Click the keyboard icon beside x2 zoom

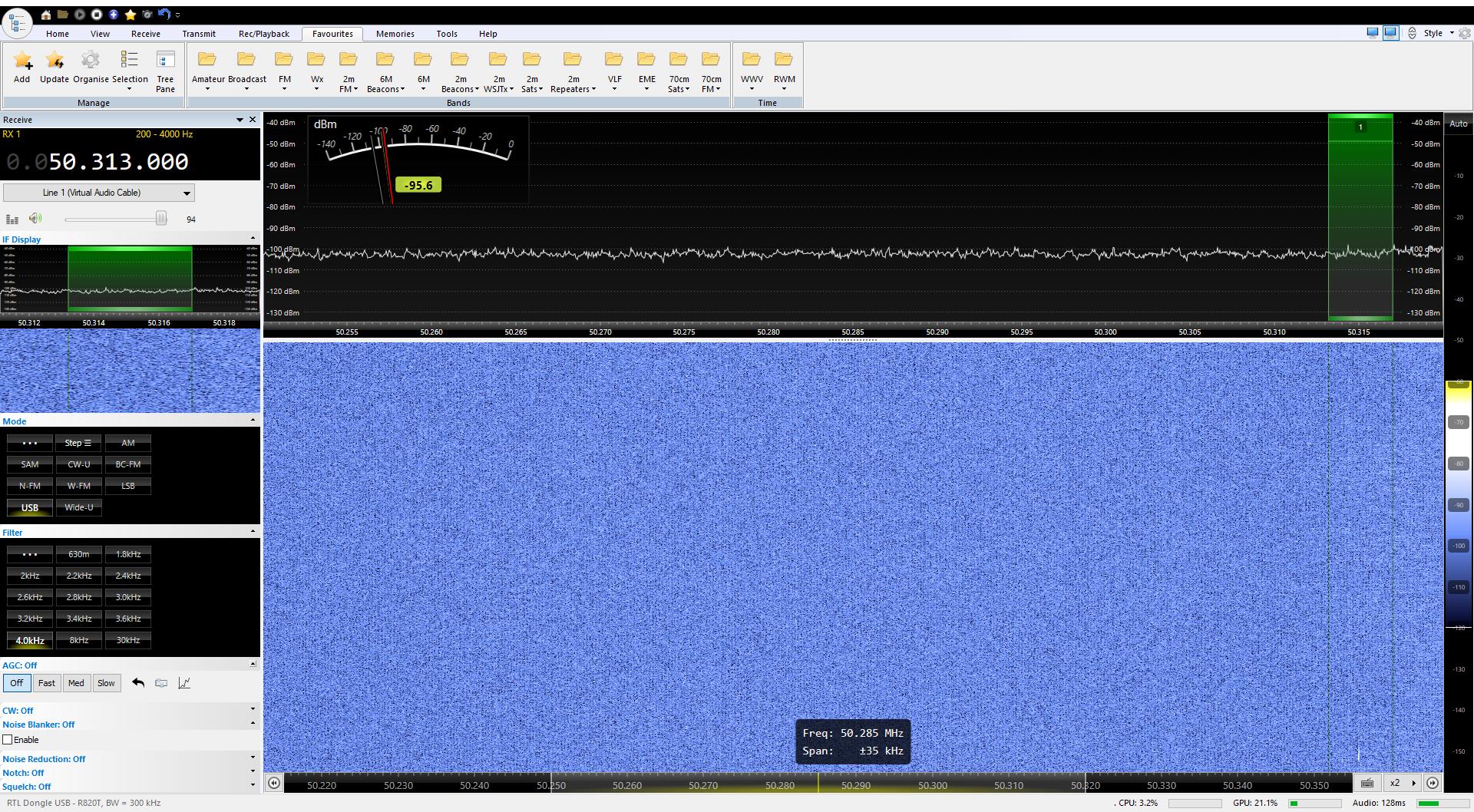coord(1367,784)
